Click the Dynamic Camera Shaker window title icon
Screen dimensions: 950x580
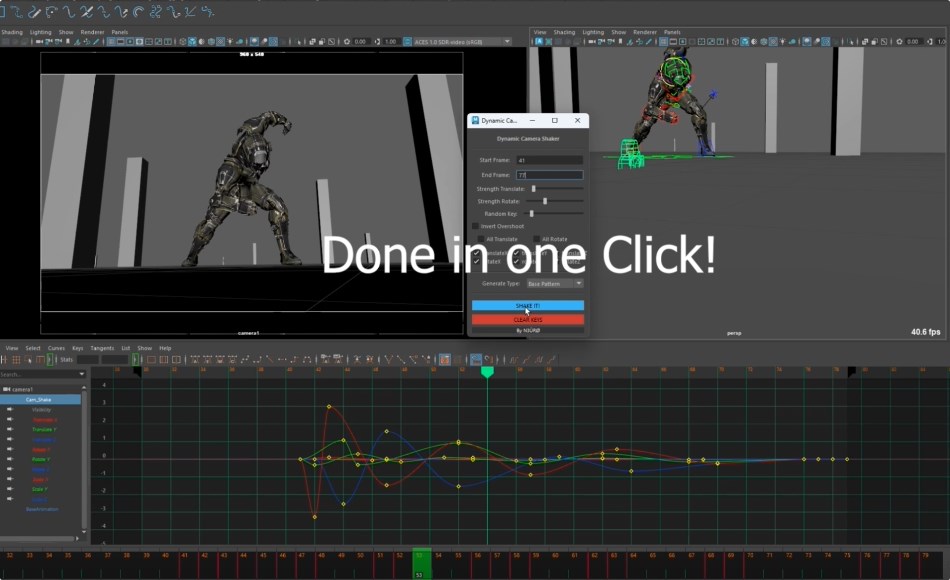click(x=475, y=120)
